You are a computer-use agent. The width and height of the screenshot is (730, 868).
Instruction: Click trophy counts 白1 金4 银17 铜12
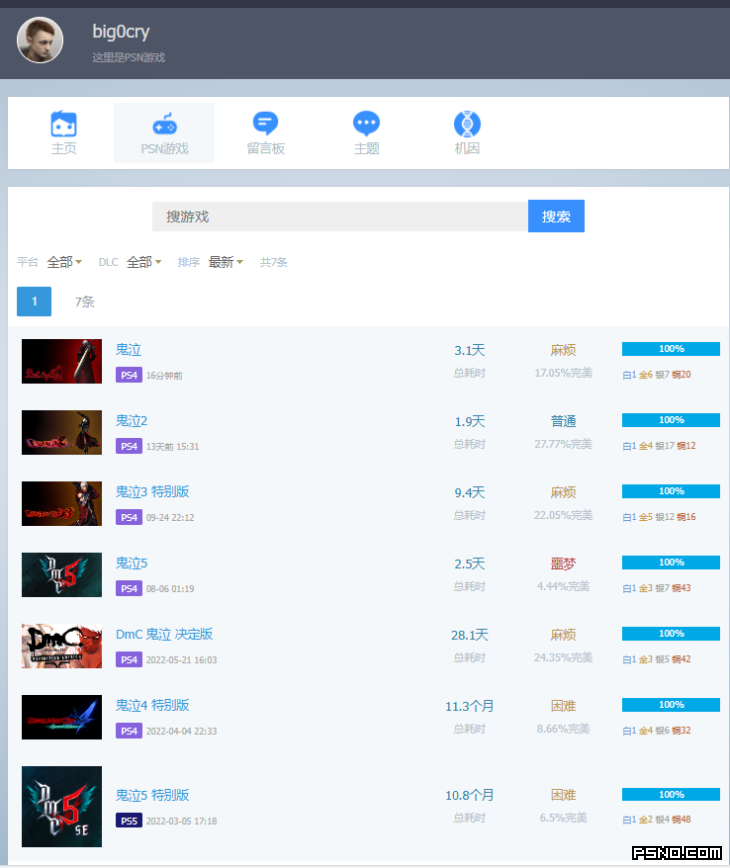(659, 446)
